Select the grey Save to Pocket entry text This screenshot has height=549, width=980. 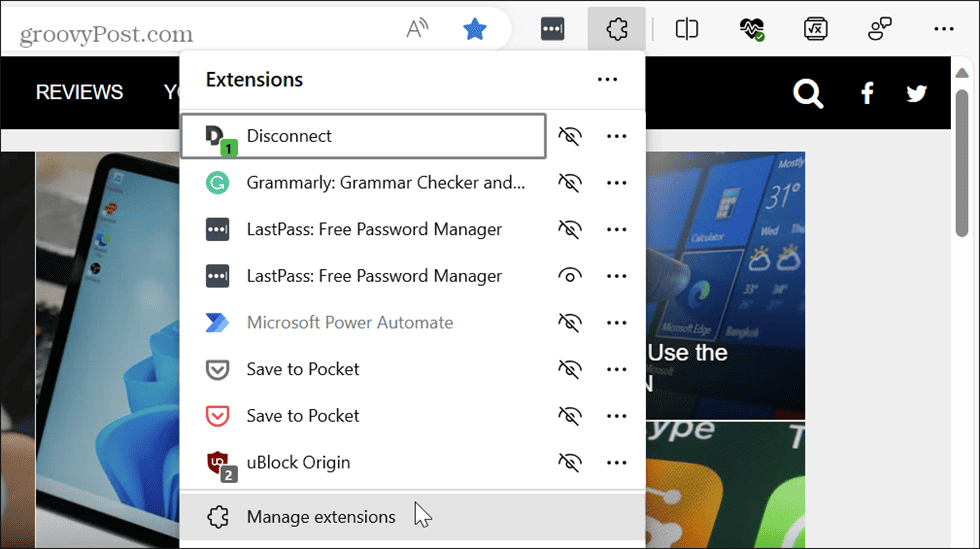302,370
